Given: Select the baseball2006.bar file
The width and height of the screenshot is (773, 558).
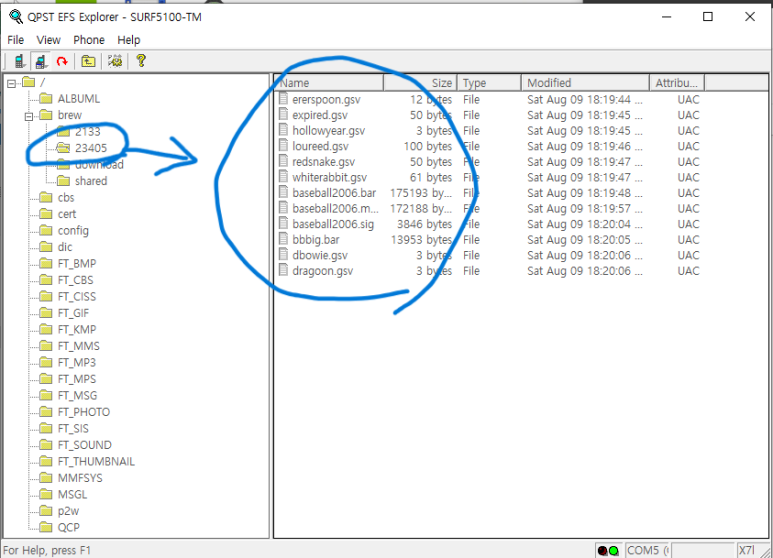Looking at the screenshot, I should pyautogui.click(x=334, y=193).
